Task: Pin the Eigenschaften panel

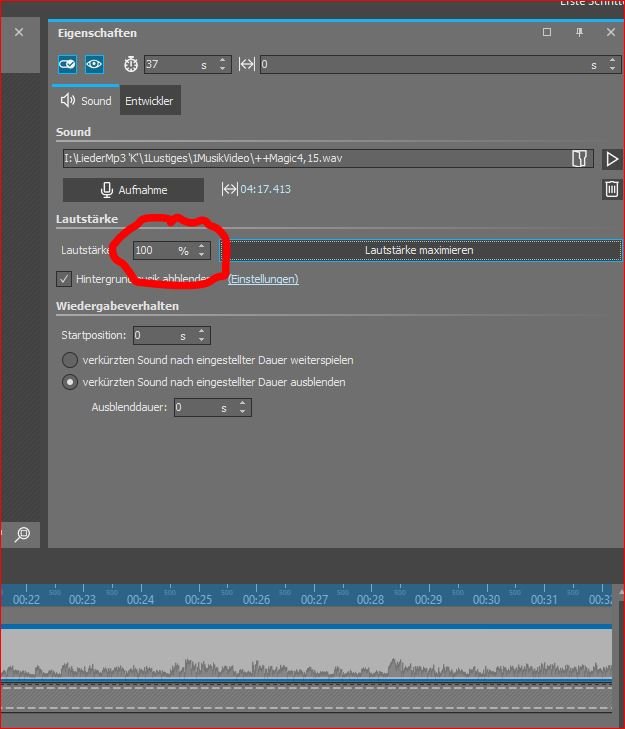Action: [x=579, y=33]
